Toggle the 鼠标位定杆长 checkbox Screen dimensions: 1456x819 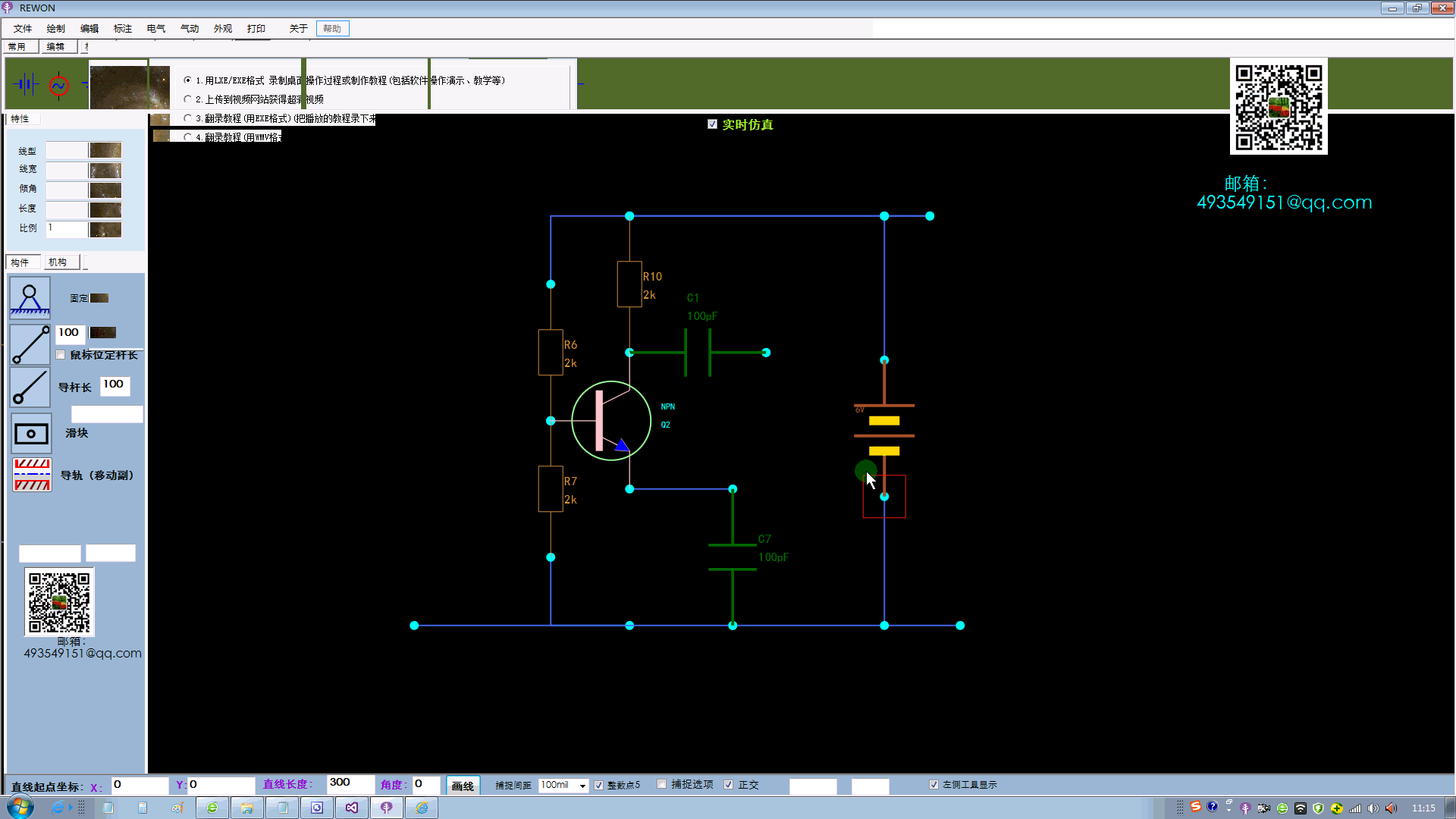[61, 355]
